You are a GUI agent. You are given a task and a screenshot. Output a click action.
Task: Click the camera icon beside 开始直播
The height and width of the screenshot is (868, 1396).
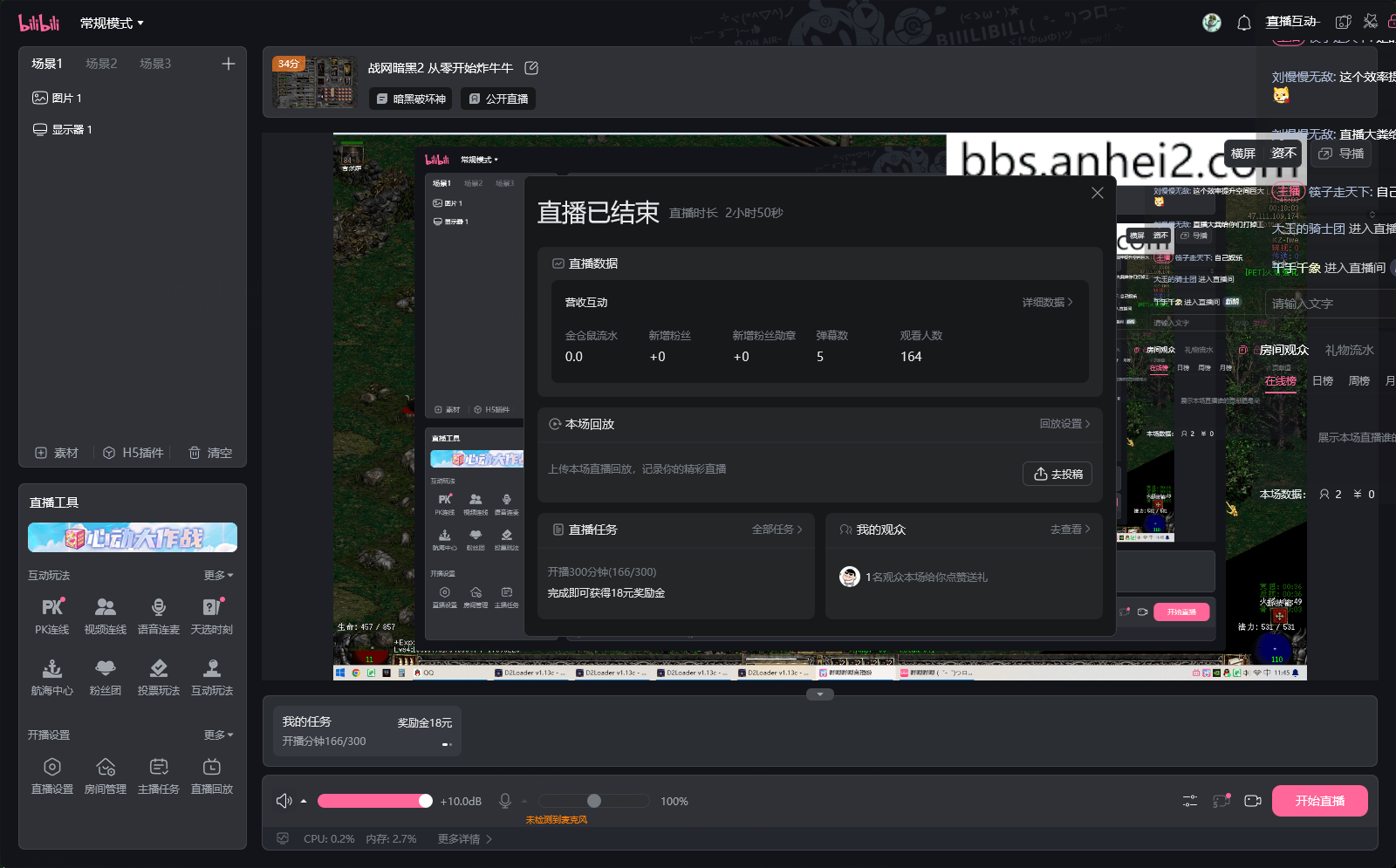tap(1253, 801)
